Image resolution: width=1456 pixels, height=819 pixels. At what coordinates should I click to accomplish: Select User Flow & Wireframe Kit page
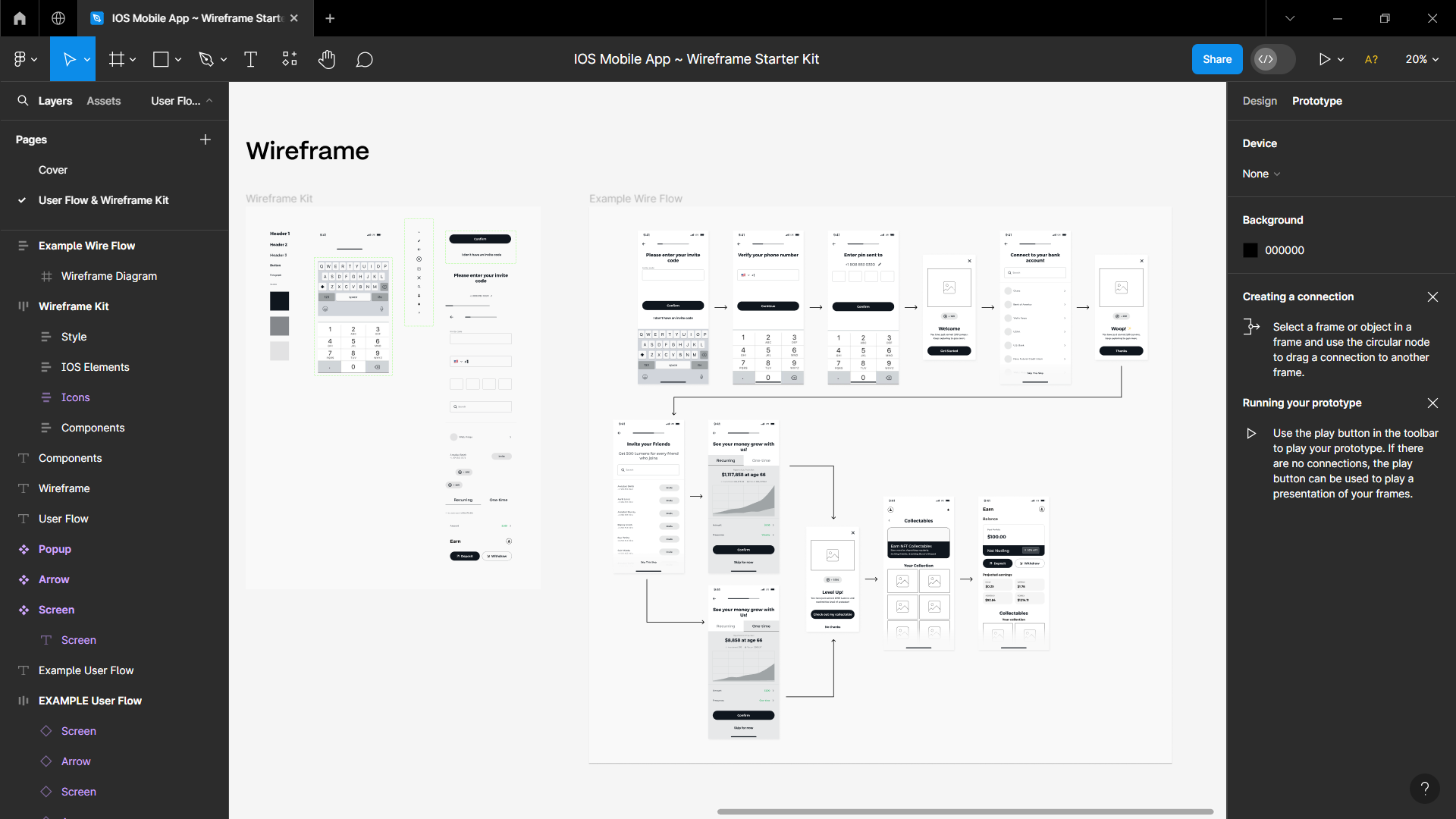[103, 200]
